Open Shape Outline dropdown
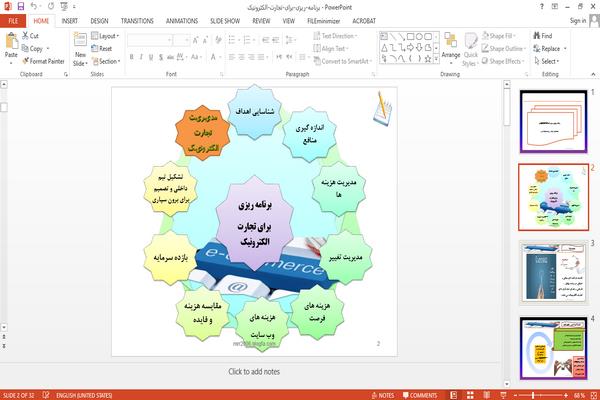This screenshot has width=600, height=400. tap(504, 49)
